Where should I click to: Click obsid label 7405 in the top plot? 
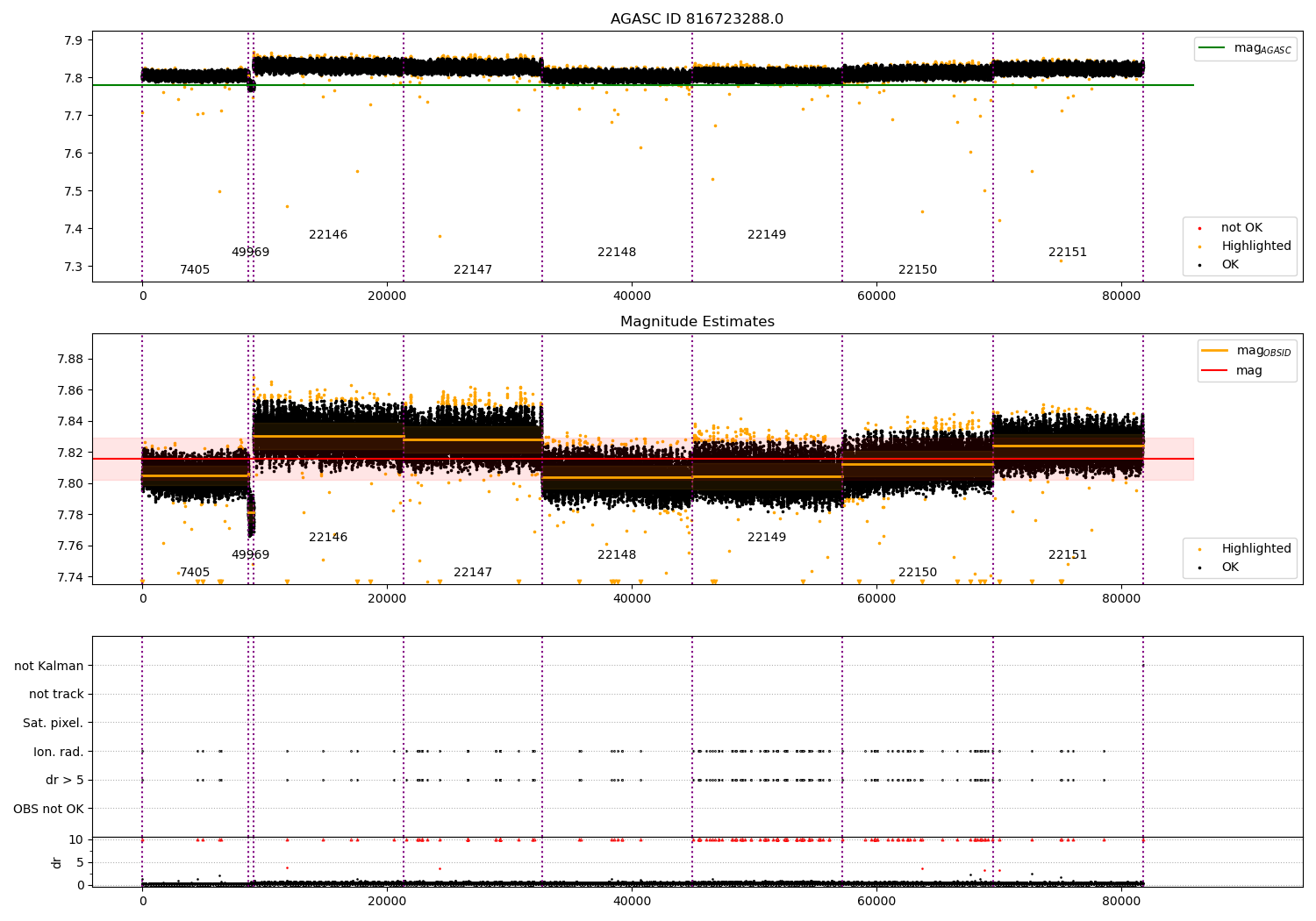(x=195, y=270)
